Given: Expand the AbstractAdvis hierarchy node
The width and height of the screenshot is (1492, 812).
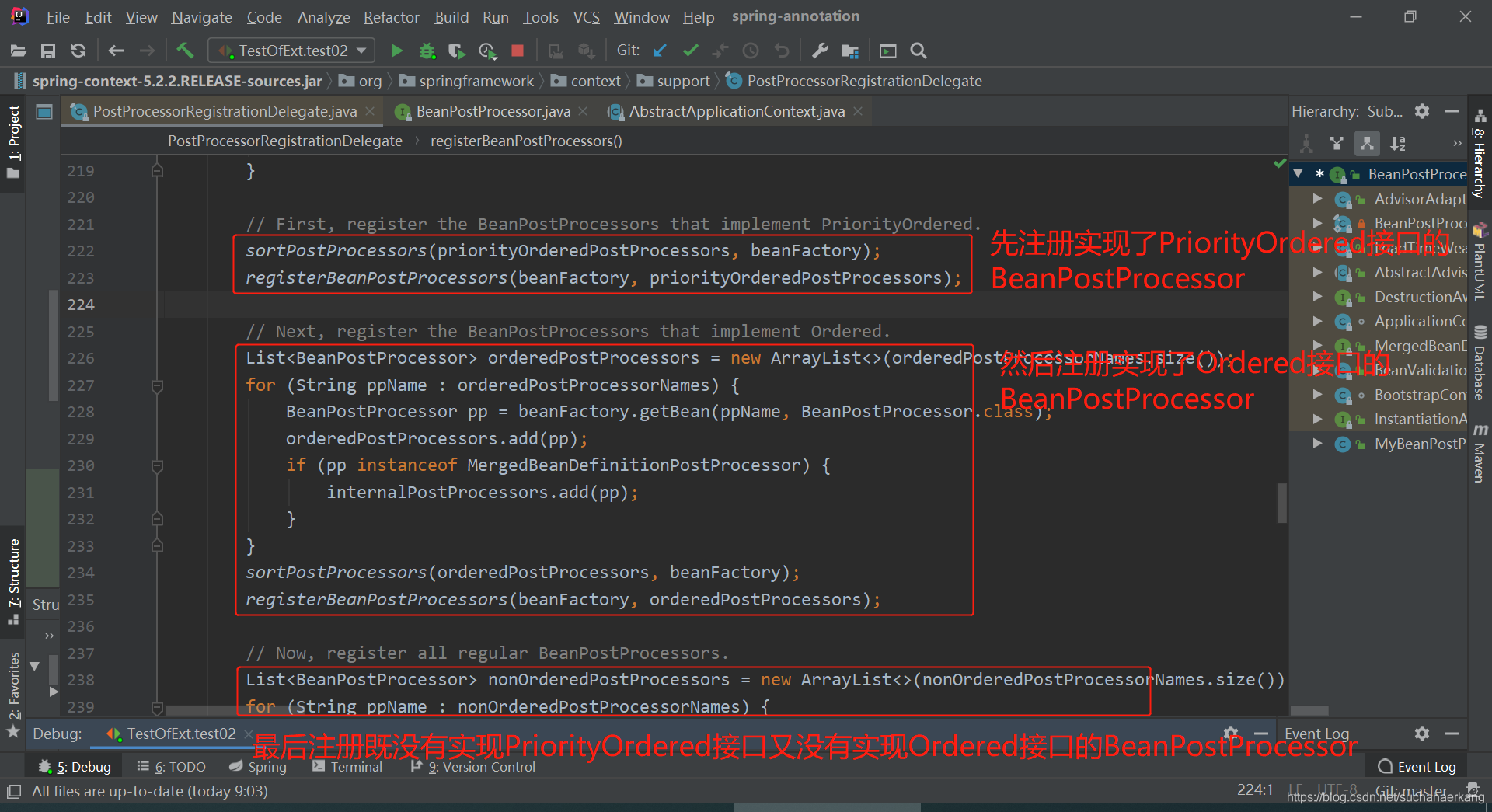Looking at the screenshot, I should [1317, 272].
